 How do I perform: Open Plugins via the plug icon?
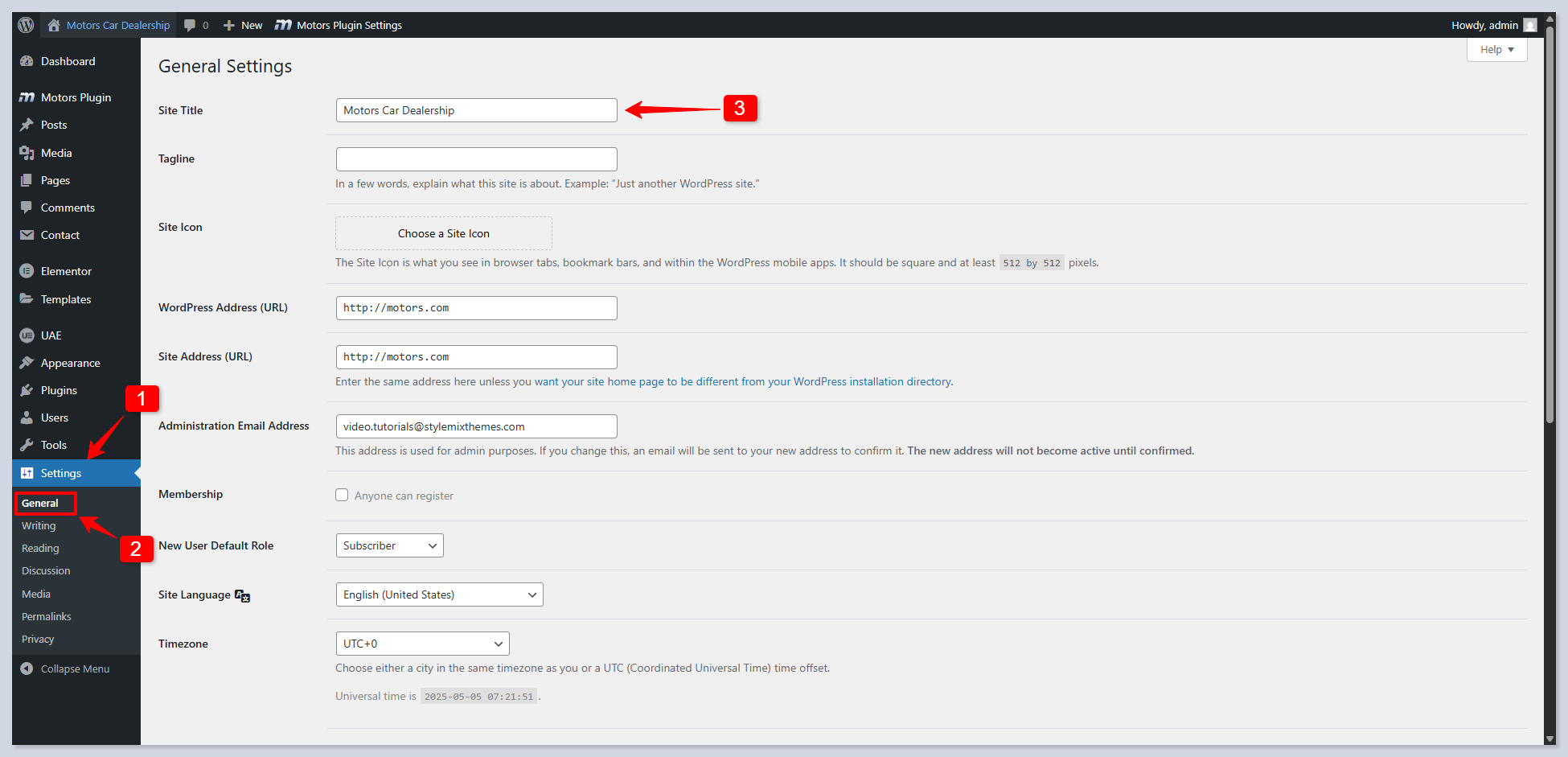[27, 390]
